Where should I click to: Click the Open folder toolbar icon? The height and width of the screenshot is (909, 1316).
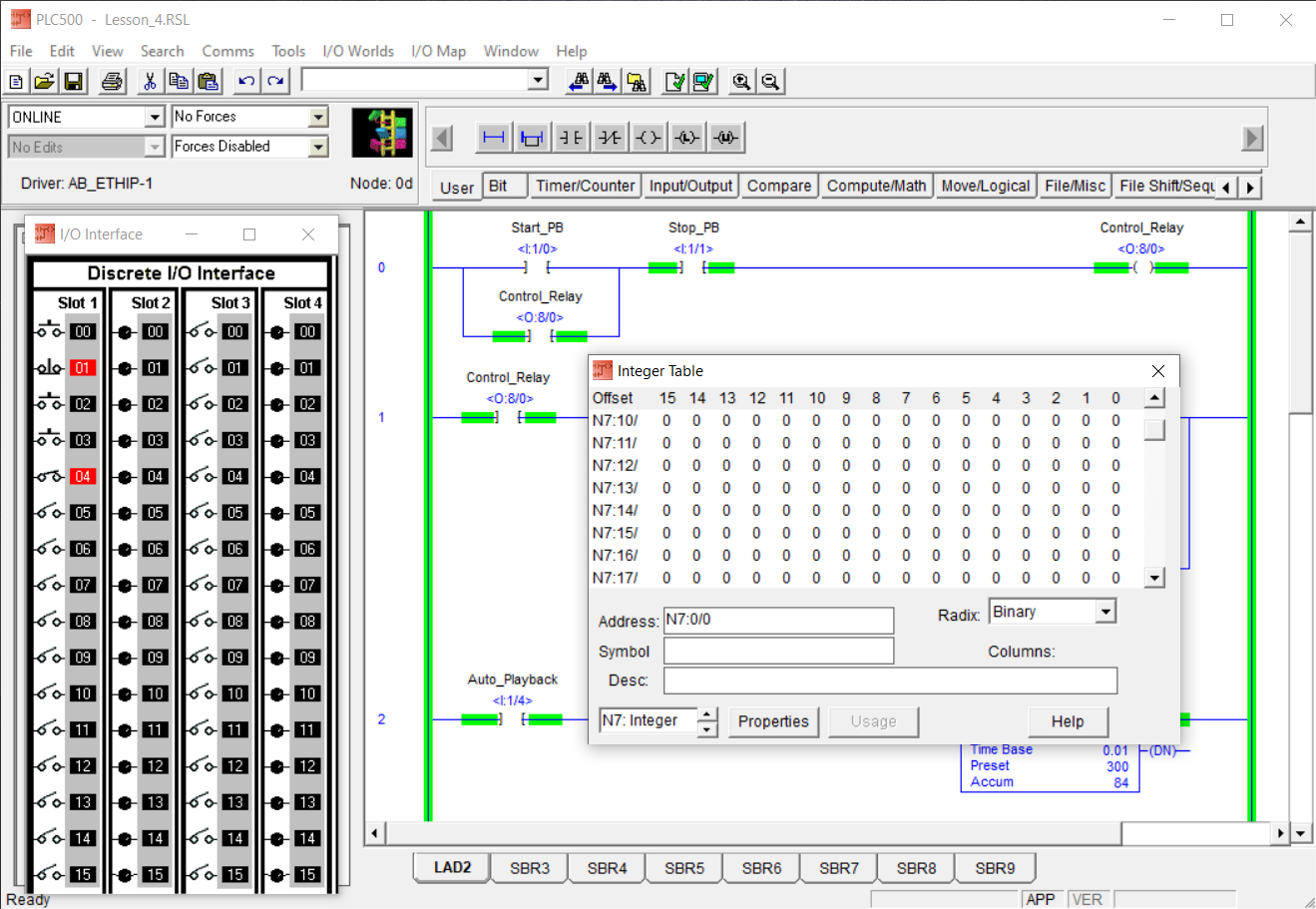click(x=44, y=82)
